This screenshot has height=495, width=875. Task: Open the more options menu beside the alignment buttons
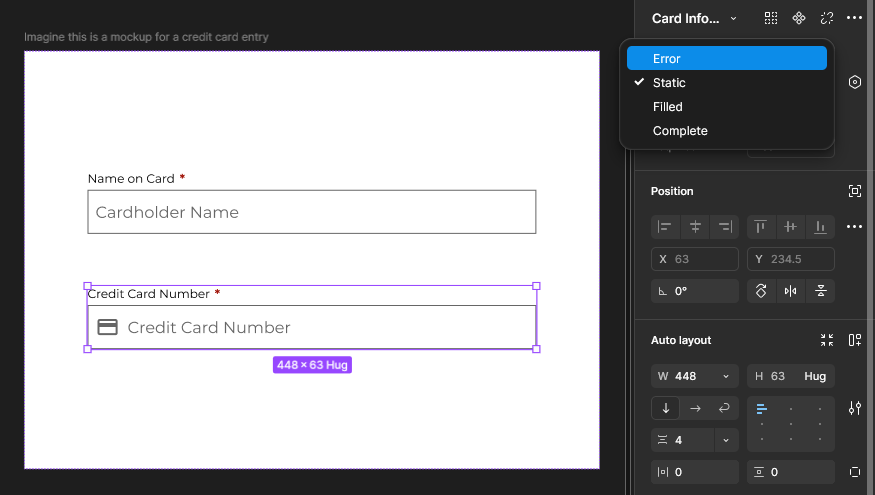coord(854,227)
